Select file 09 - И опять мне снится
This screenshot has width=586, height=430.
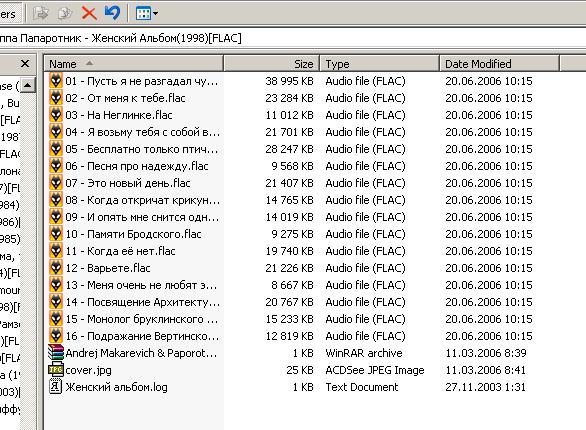pyautogui.click(x=142, y=217)
